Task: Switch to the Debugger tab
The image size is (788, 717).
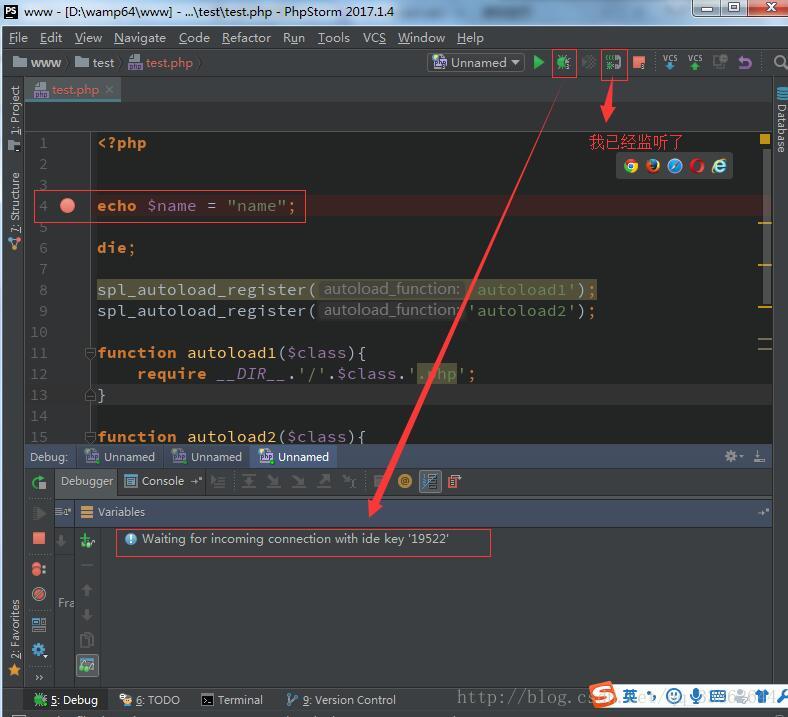Action: click(x=86, y=481)
